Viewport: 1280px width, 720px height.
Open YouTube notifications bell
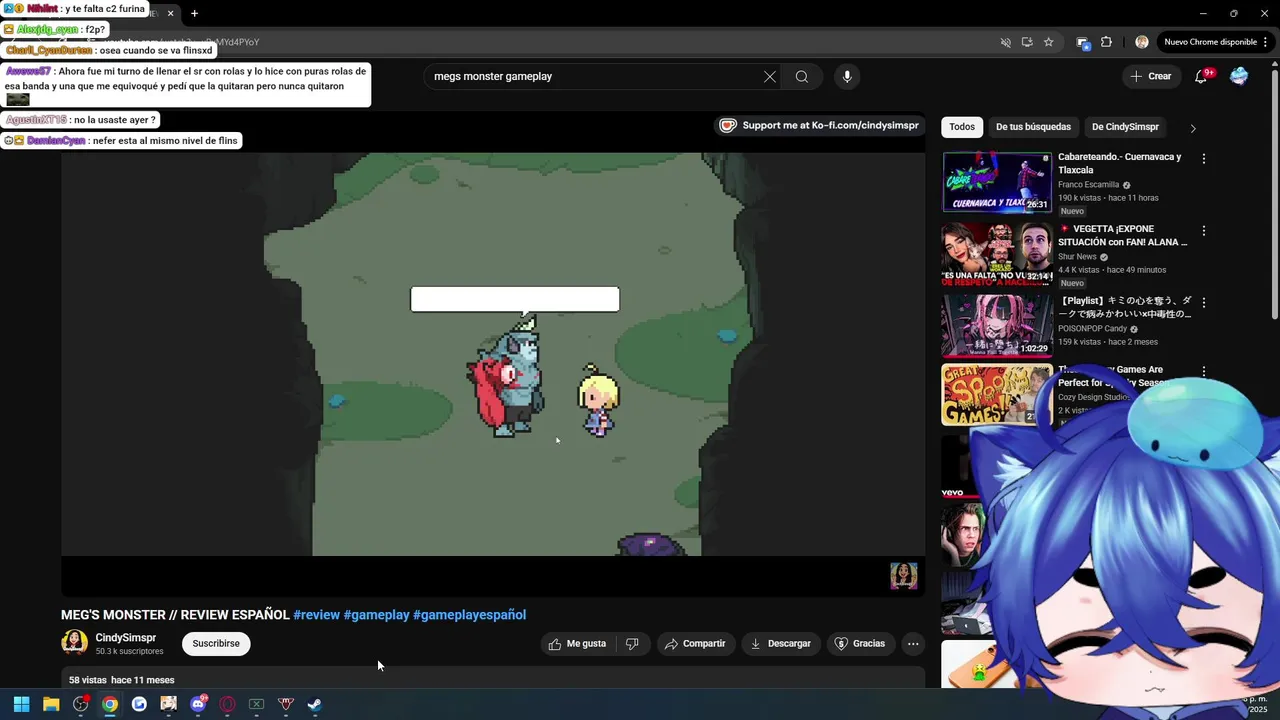click(1202, 77)
